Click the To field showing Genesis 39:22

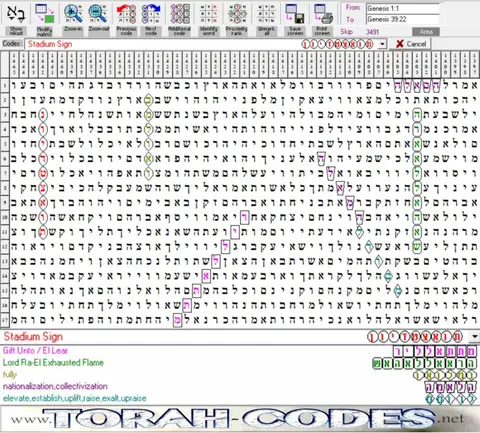pos(403,19)
